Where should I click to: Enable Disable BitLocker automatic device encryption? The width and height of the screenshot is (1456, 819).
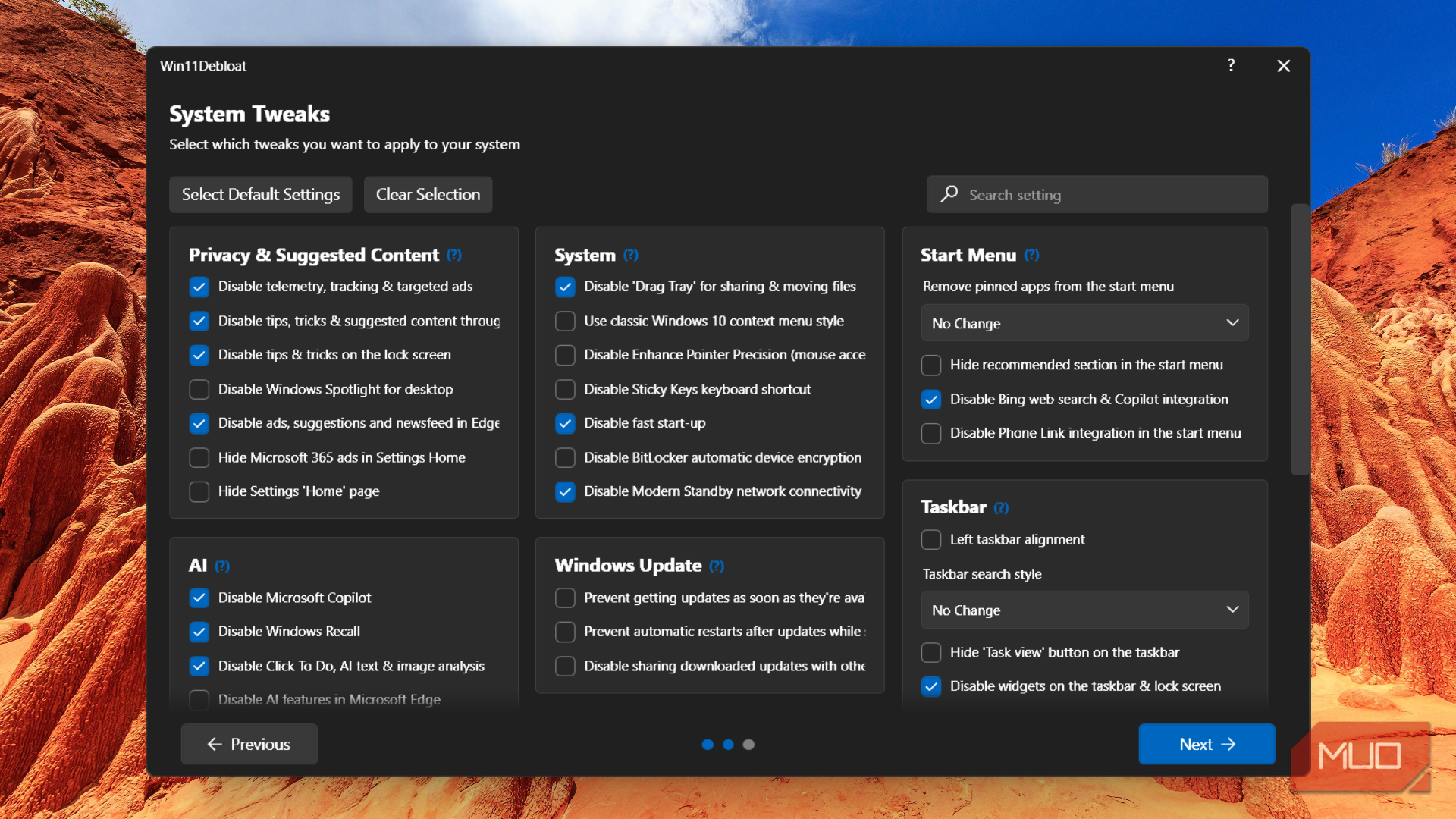[x=565, y=457]
